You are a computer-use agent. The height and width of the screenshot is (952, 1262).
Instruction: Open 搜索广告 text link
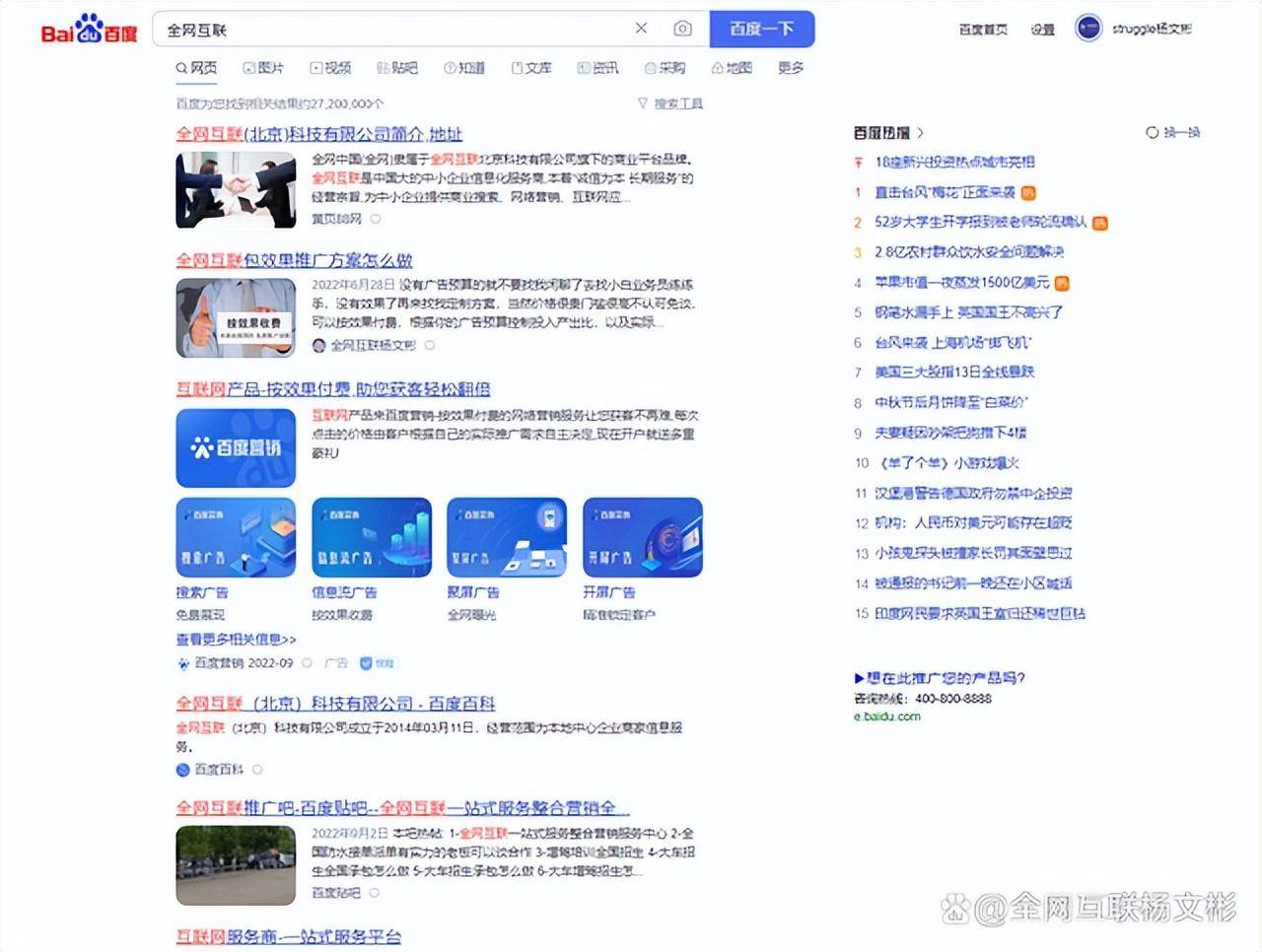202,592
